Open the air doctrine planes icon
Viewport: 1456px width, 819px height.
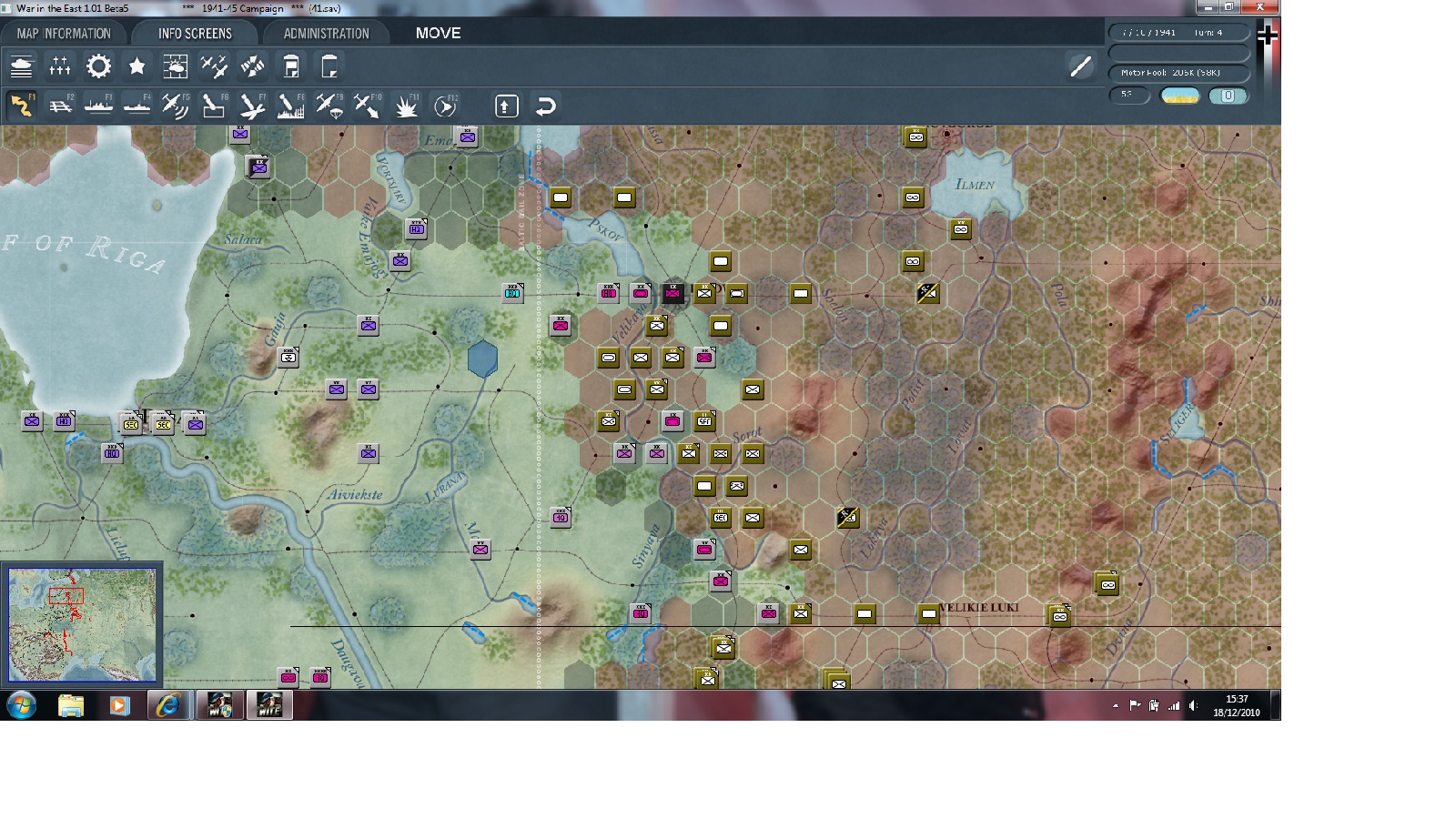(214, 66)
